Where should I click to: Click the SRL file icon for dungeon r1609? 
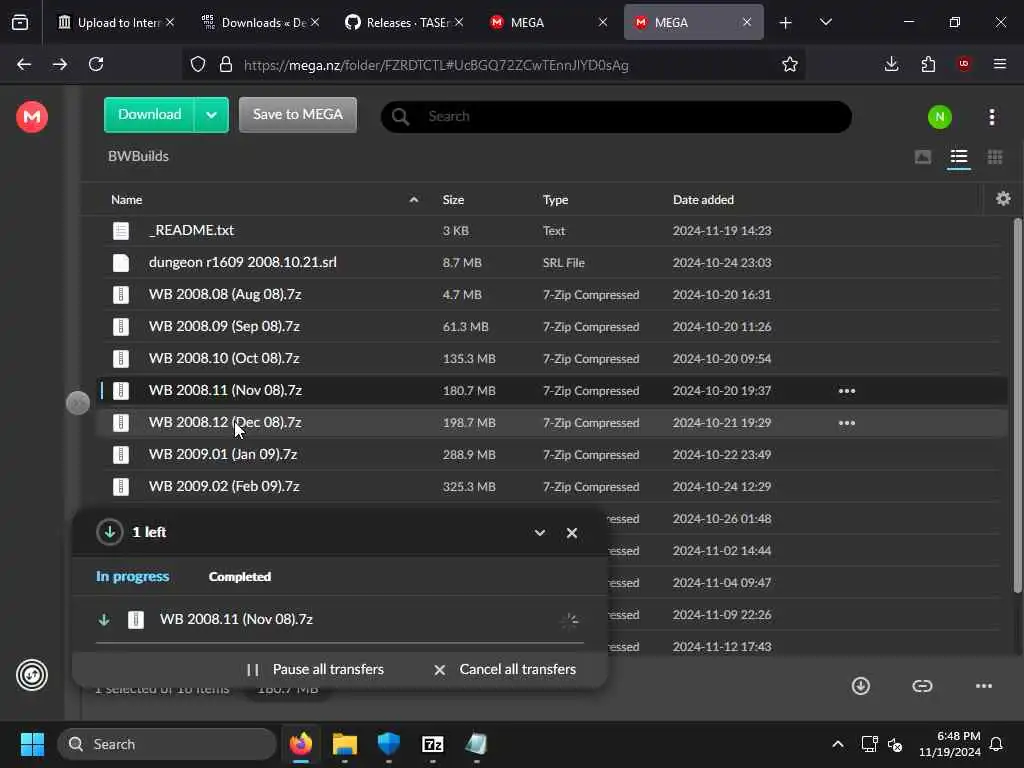[x=121, y=263]
